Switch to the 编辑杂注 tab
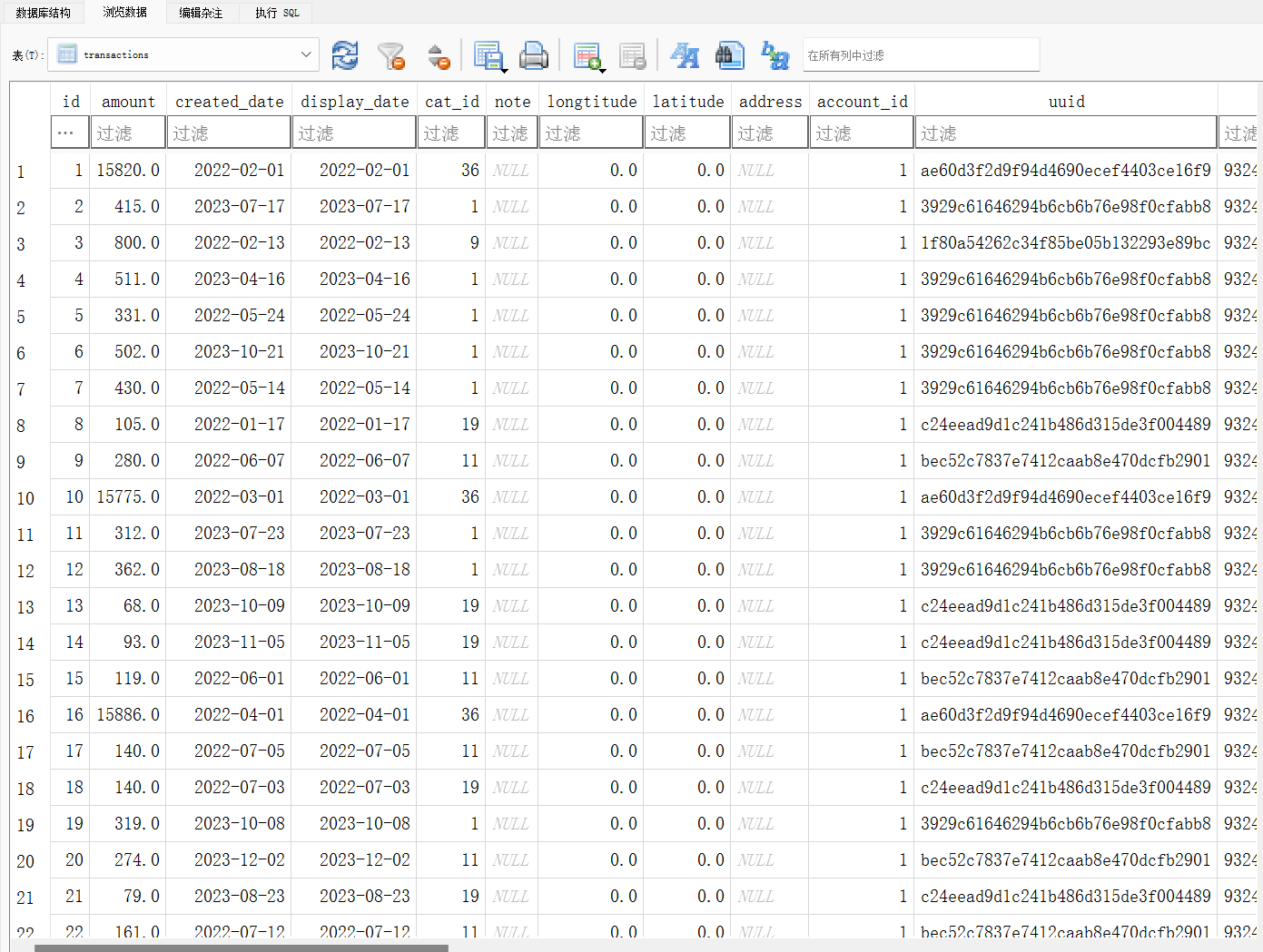 tap(201, 13)
